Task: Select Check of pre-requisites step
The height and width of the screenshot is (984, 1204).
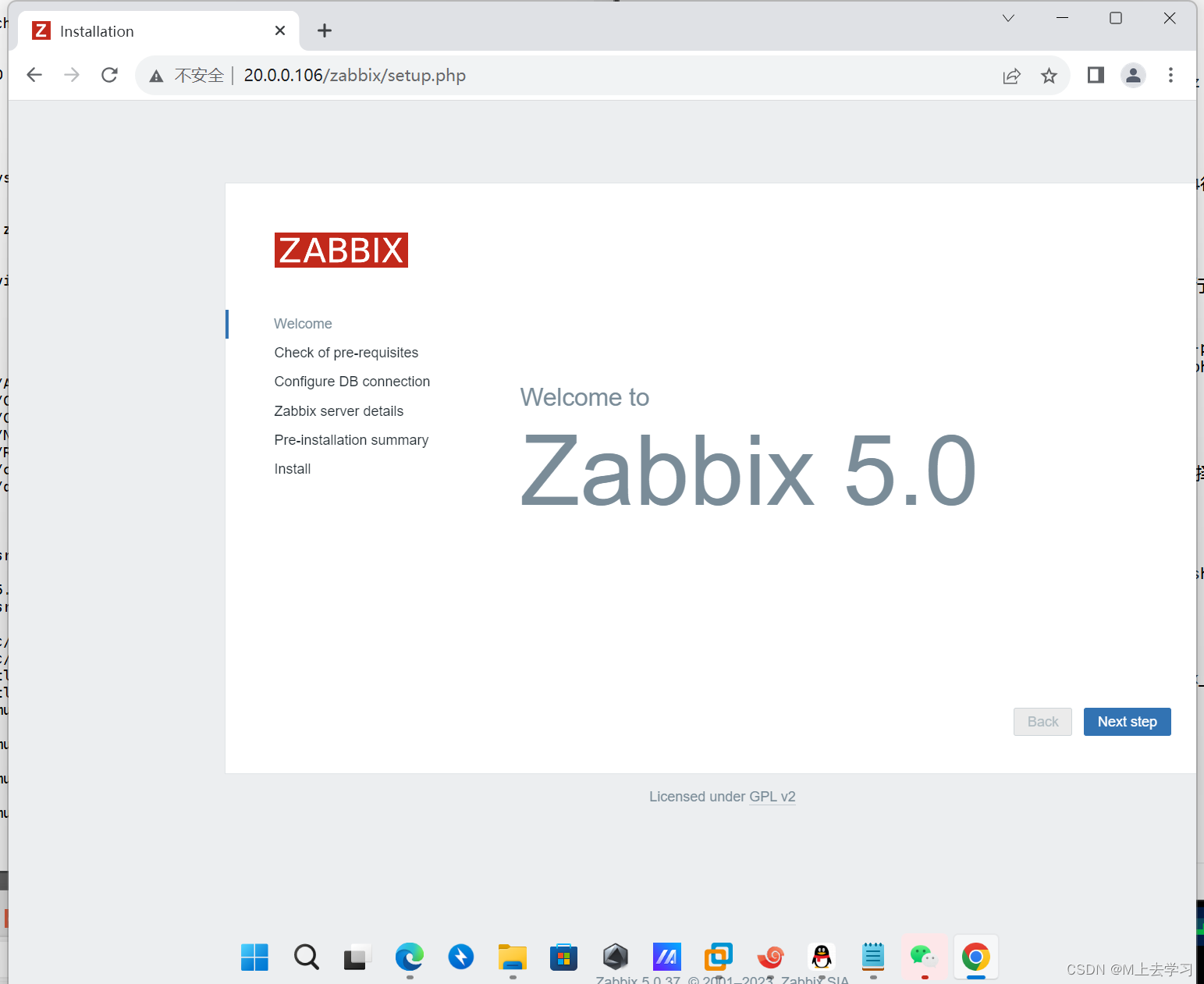Action: 346,353
